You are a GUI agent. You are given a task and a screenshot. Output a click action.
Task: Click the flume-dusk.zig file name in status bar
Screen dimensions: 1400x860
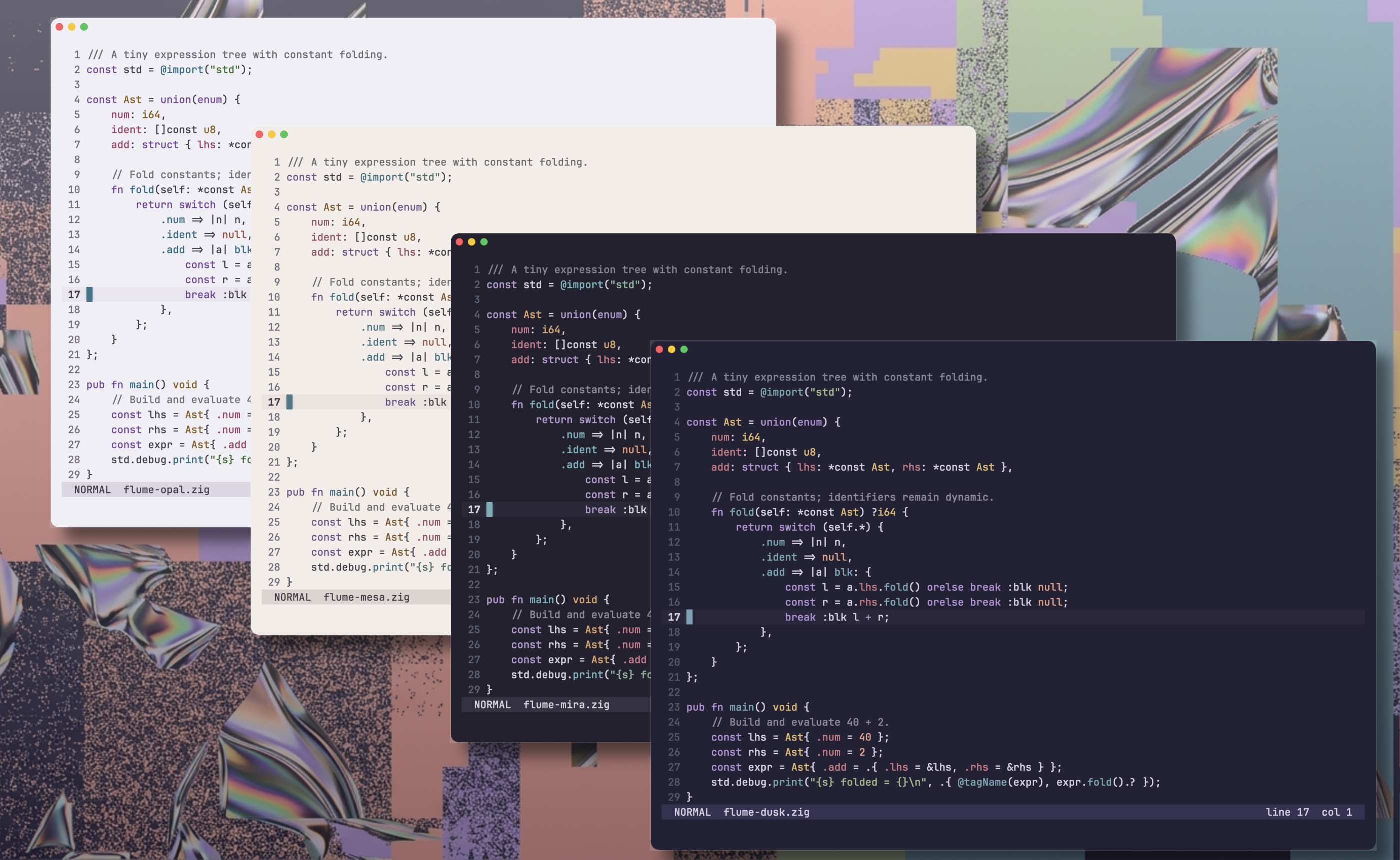coord(766,813)
